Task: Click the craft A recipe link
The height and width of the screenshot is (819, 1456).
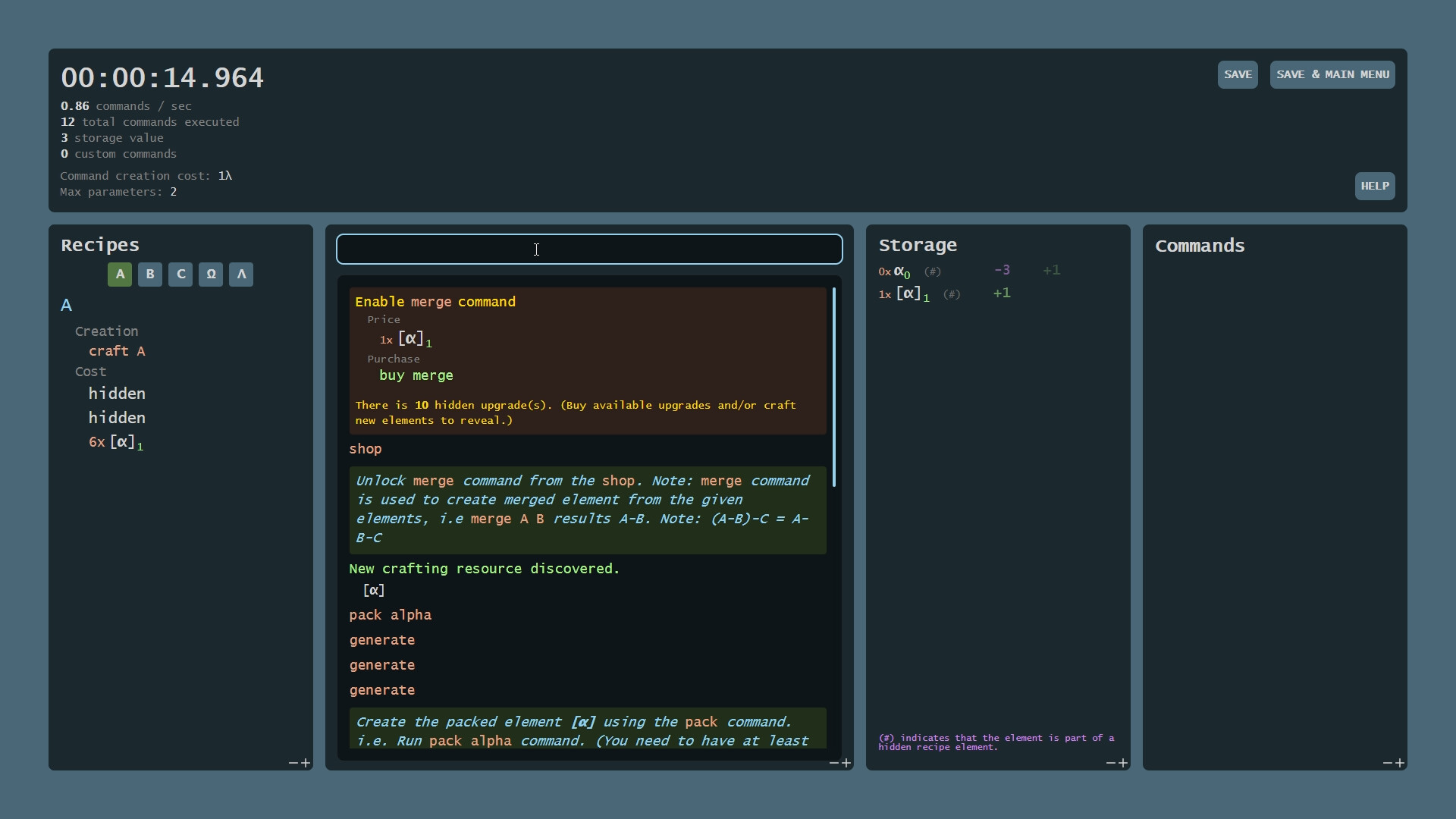Action: (117, 351)
